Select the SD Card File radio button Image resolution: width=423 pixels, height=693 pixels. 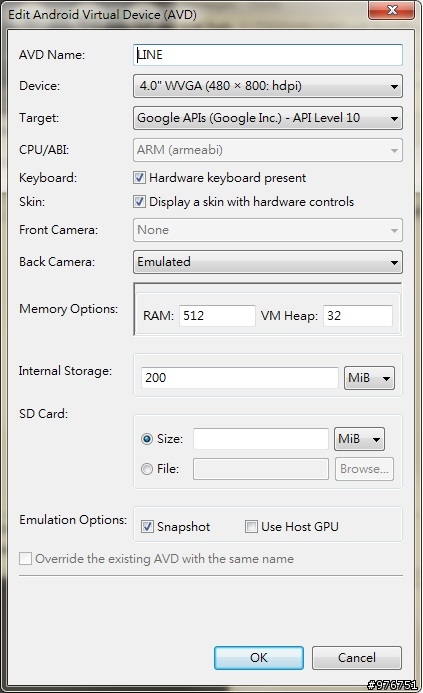[x=147, y=468]
